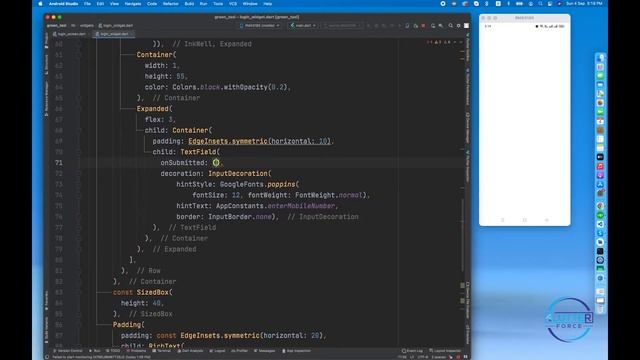Open the Dart Analysis tool window

(x=190, y=351)
